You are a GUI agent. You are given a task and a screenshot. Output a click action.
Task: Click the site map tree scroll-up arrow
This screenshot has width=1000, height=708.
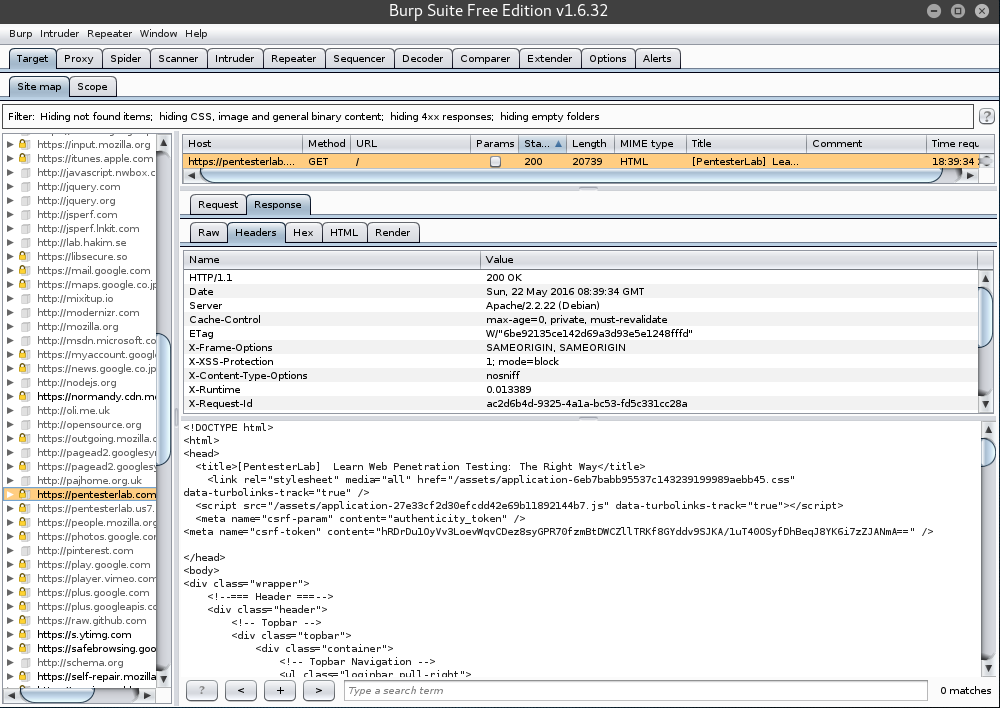point(163,143)
